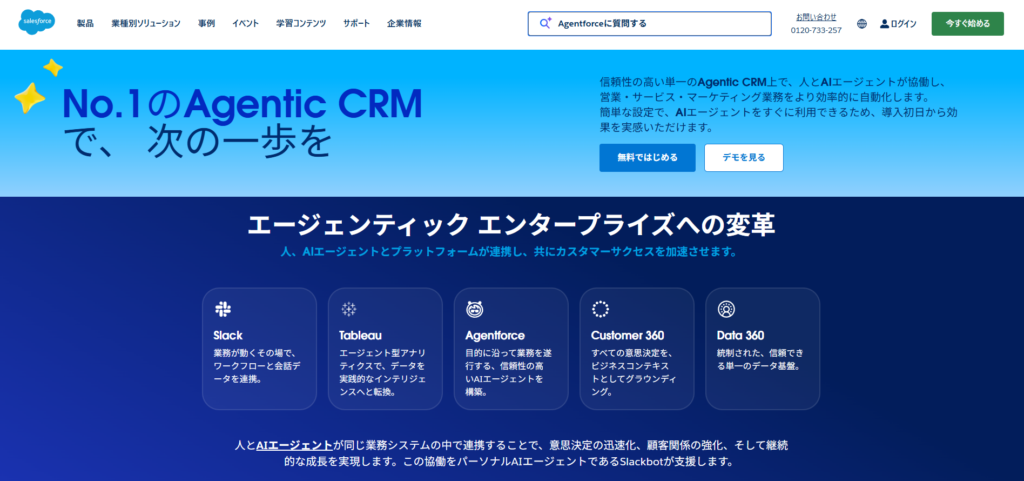Click the ログイン link
This screenshot has height=481, width=1024.
pyautogui.click(x=903, y=23)
